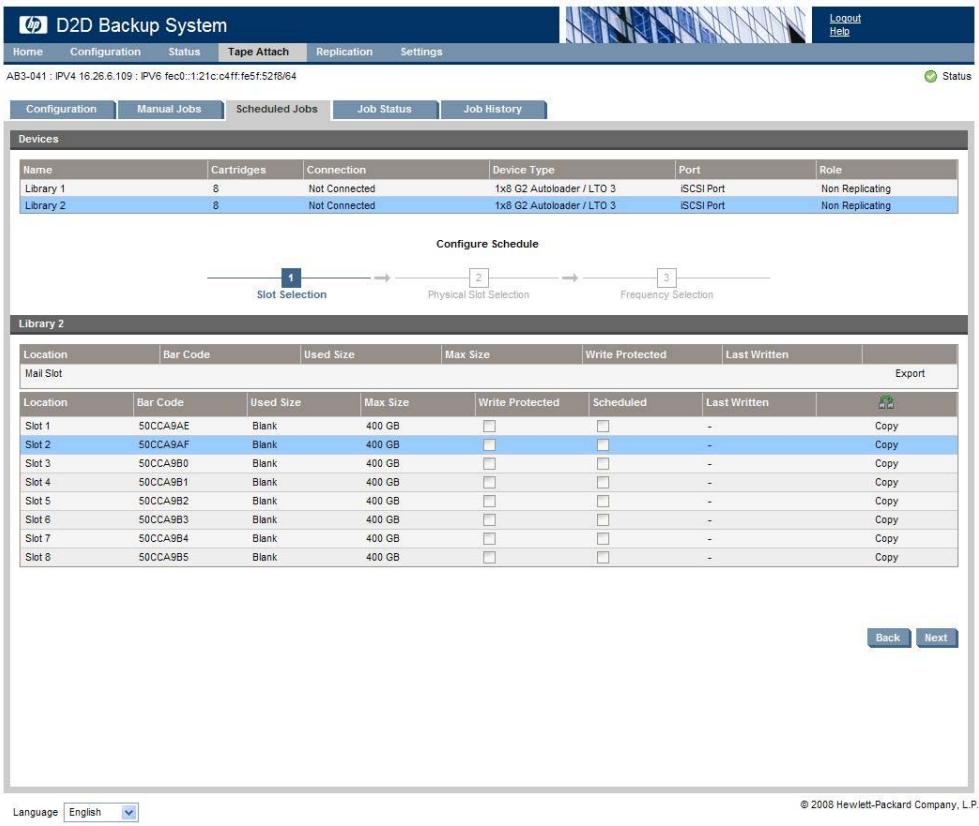Open the Help link
Viewport: 979px width, 826px height.
coord(839,31)
